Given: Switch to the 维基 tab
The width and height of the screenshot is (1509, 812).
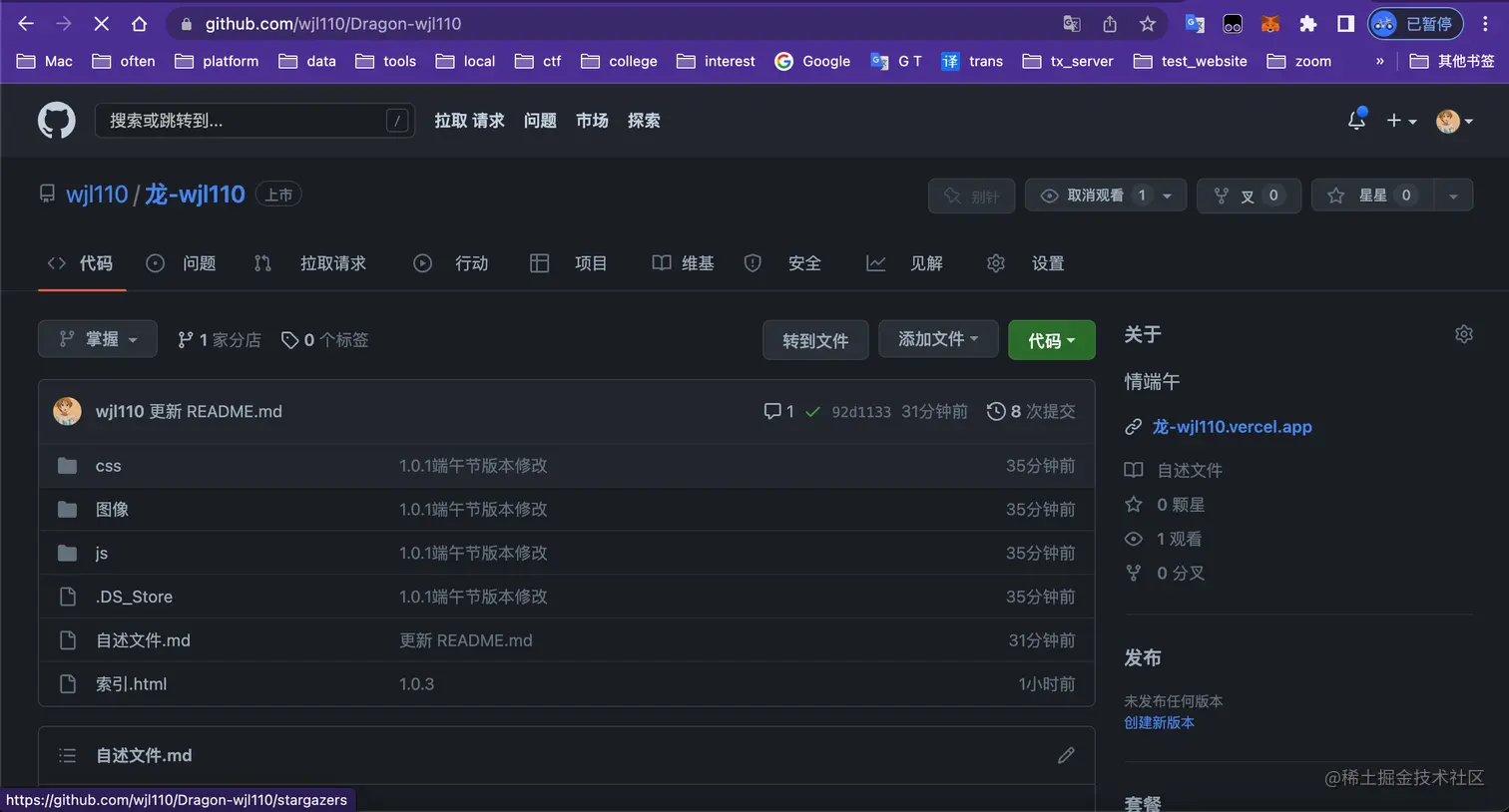Looking at the screenshot, I should click(684, 263).
